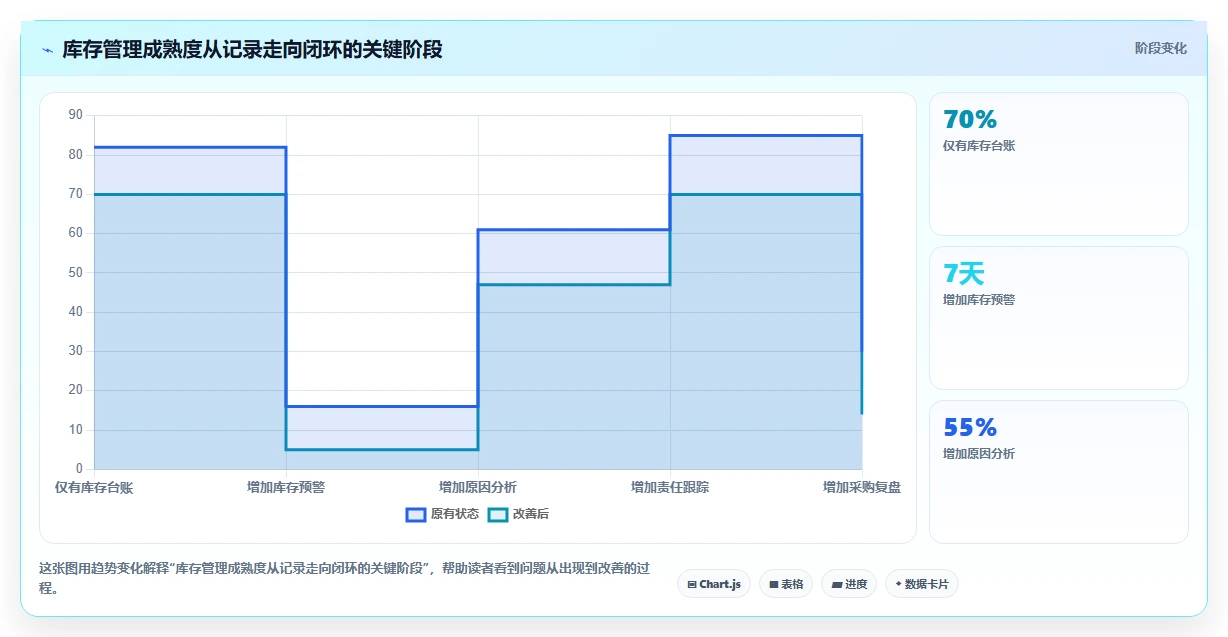Click the chart title 库存管理成熟度从记录走向闭环的关键阶段
The height and width of the screenshot is (637, 1228).
coord(252,49)
